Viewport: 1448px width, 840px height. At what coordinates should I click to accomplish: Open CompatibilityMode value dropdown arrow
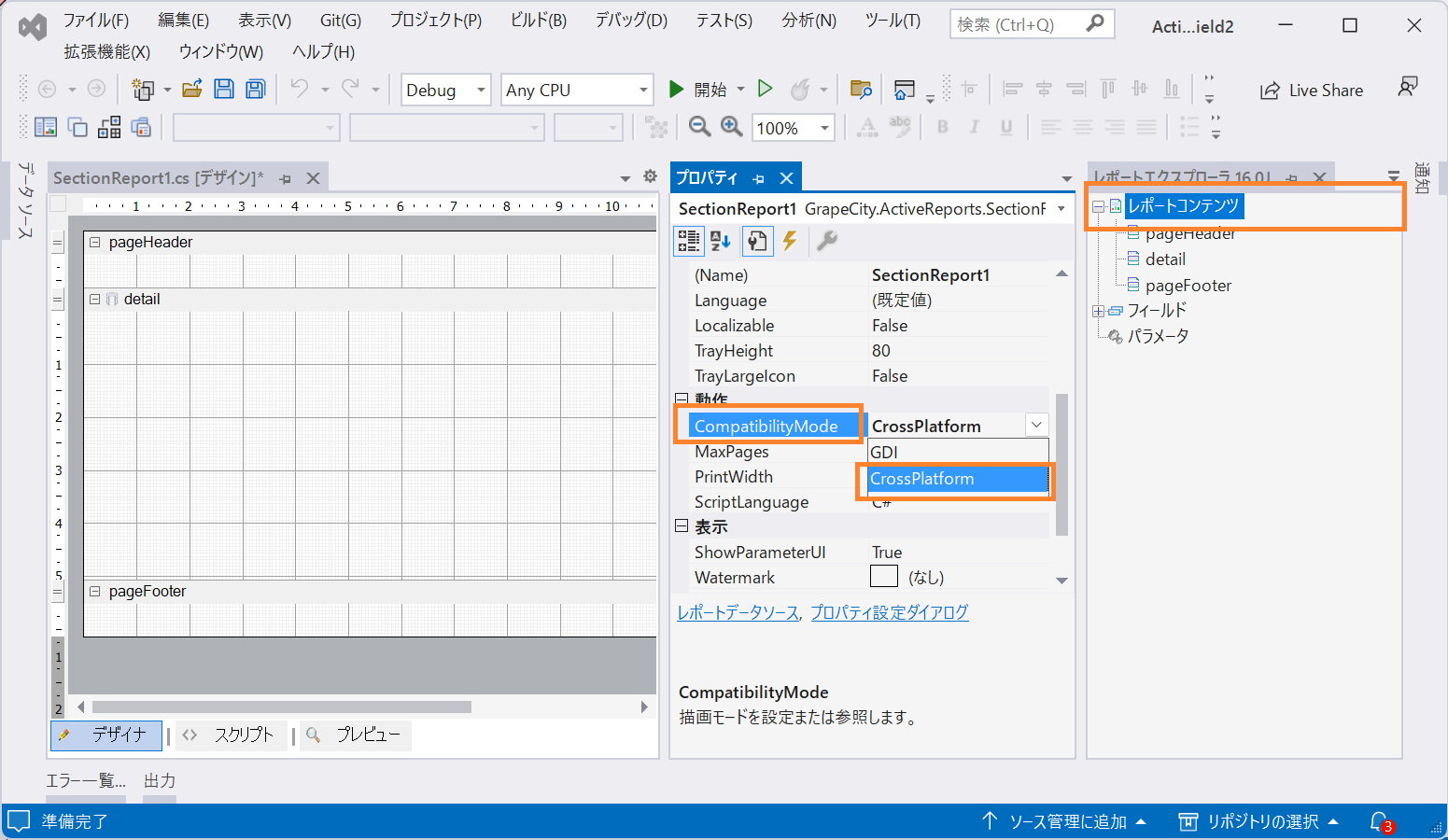click(1036, 425)
